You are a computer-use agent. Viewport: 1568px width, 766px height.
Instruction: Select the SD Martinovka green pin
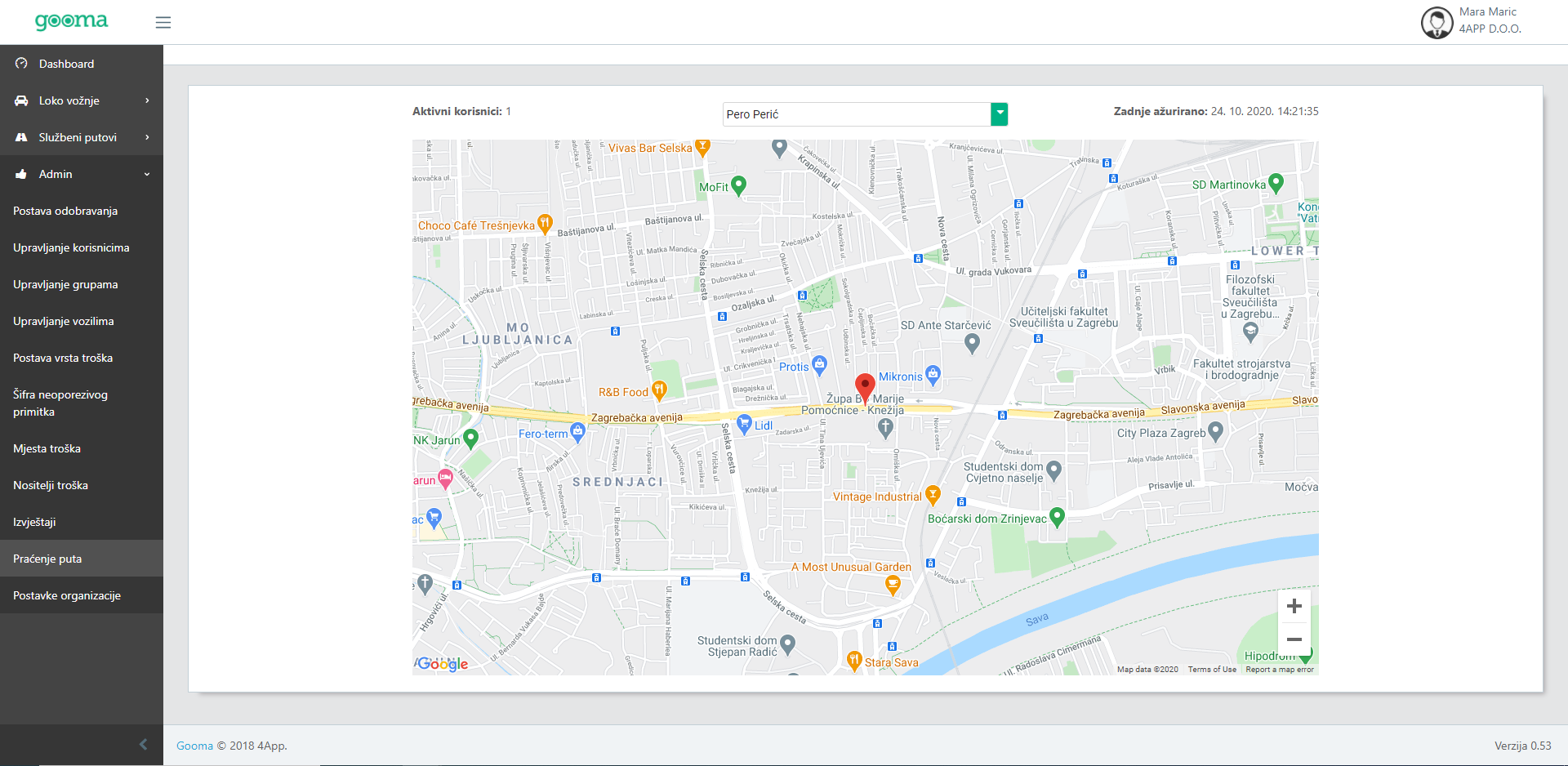click(1276, 184)
